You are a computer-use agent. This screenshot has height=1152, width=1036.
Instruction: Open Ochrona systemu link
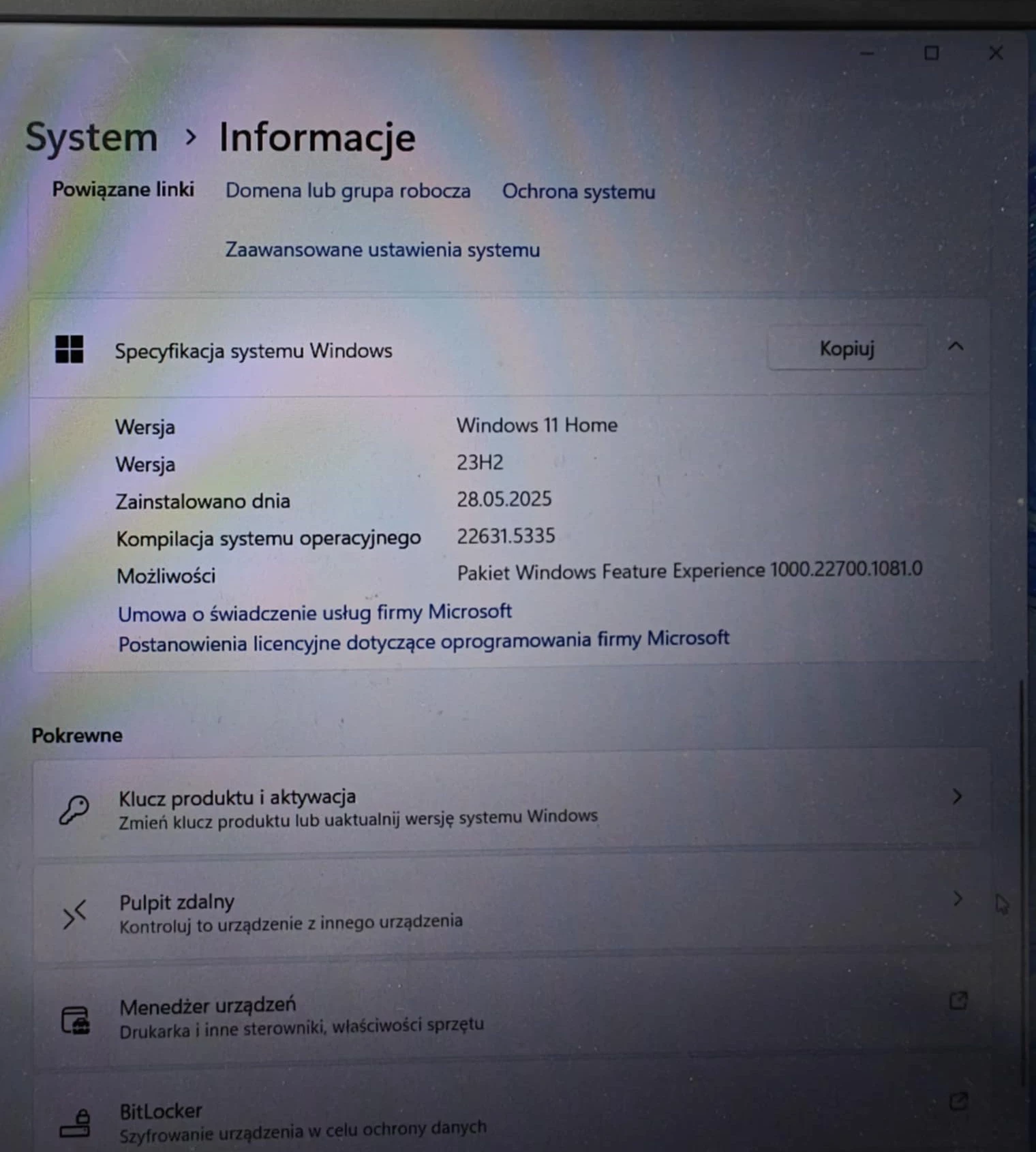(x=579, y=192)
